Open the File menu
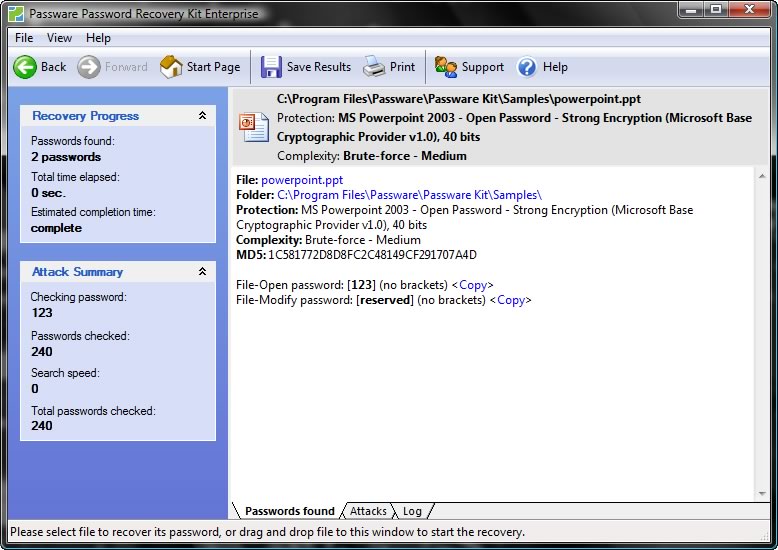Viewport: 778px width, 550px height. point(24,38)
